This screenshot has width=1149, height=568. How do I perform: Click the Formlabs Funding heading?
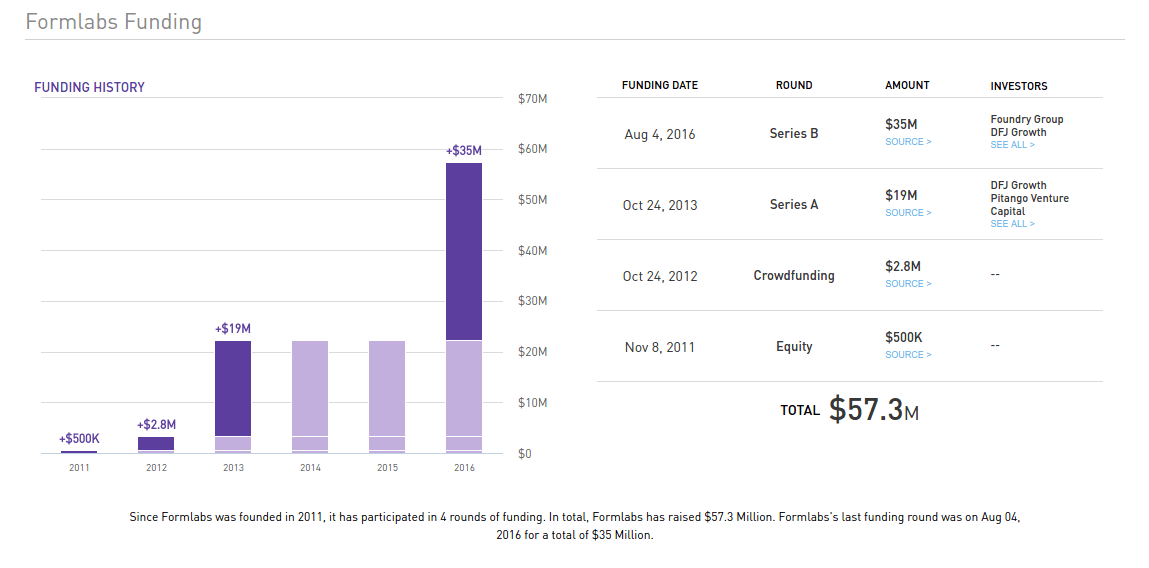pyautogui.click(x=114, y=21)
